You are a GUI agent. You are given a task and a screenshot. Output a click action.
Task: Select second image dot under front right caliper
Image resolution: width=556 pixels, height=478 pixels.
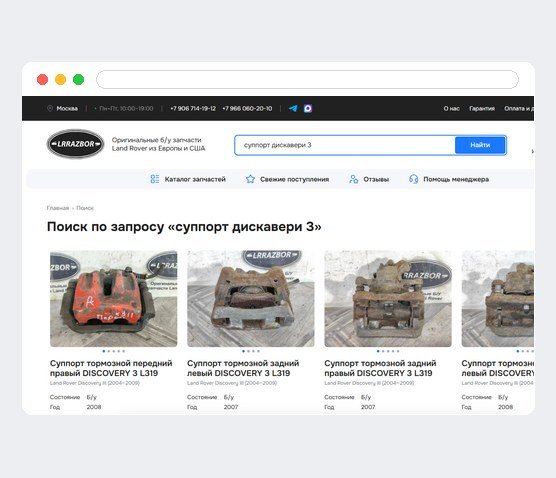pyautogui.click(x=109, y=351)
